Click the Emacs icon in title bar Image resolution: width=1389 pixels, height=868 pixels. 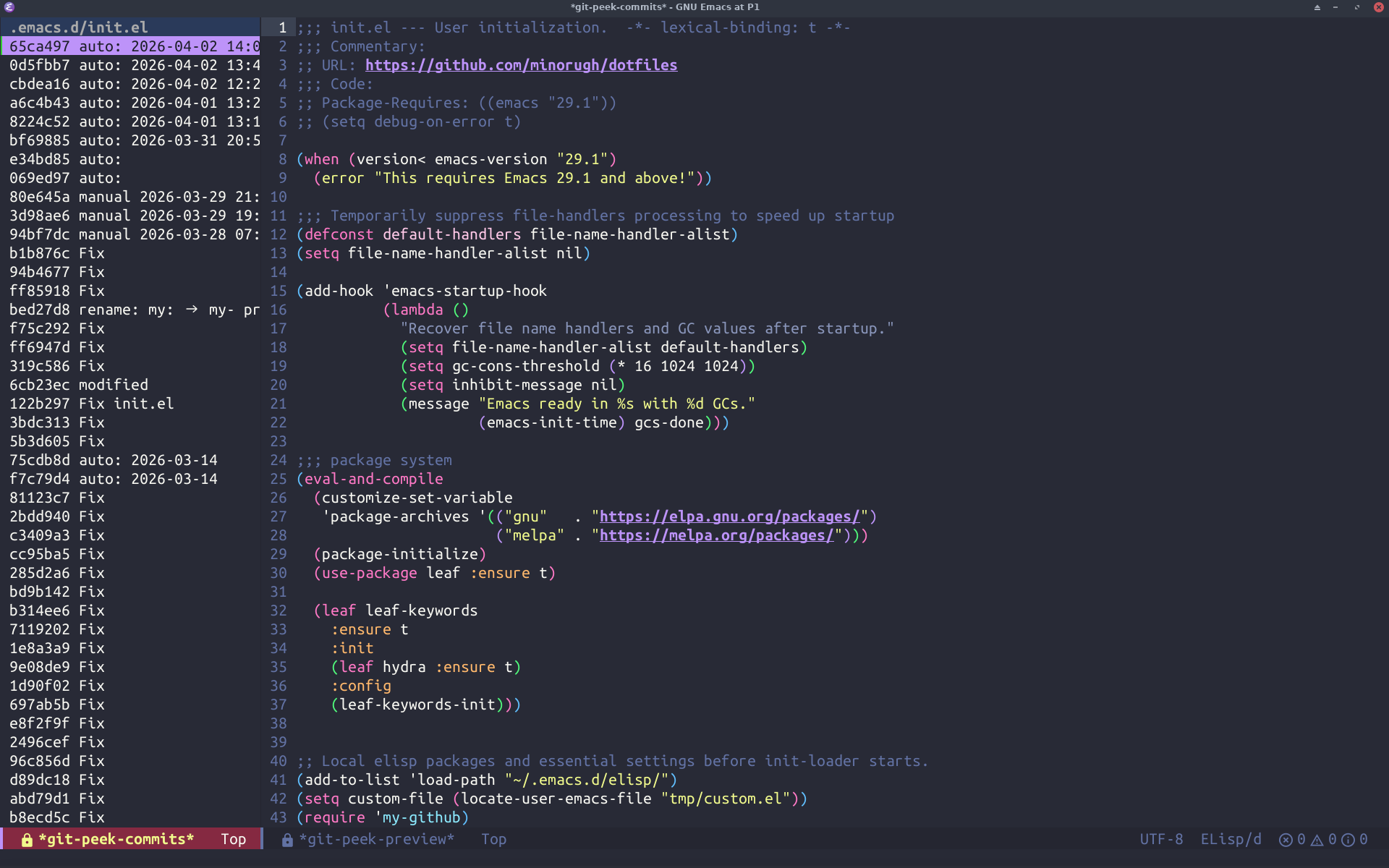pyautogui.click(x=9, y=7)
